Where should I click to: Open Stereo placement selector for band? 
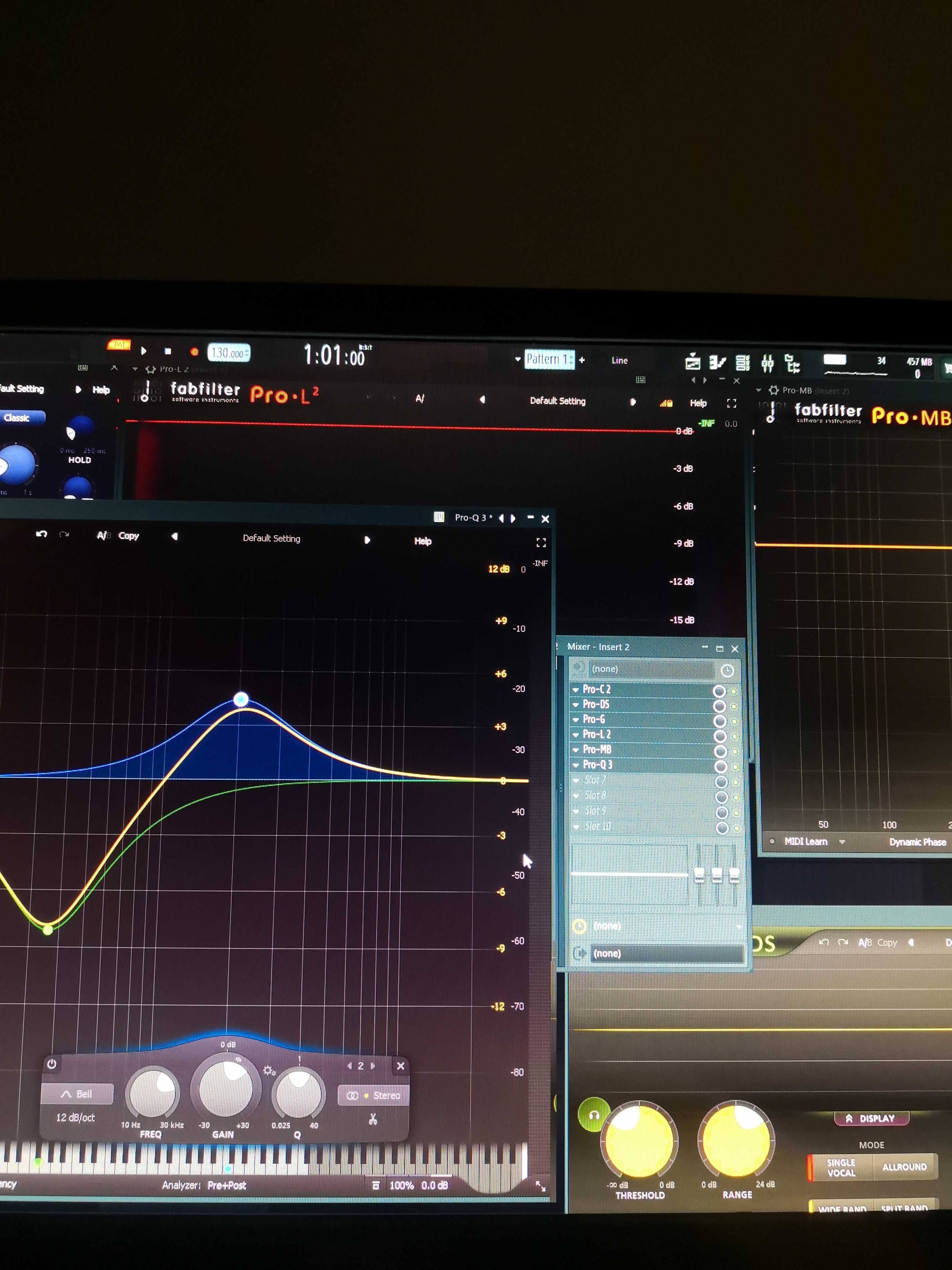coord(374,1096)
